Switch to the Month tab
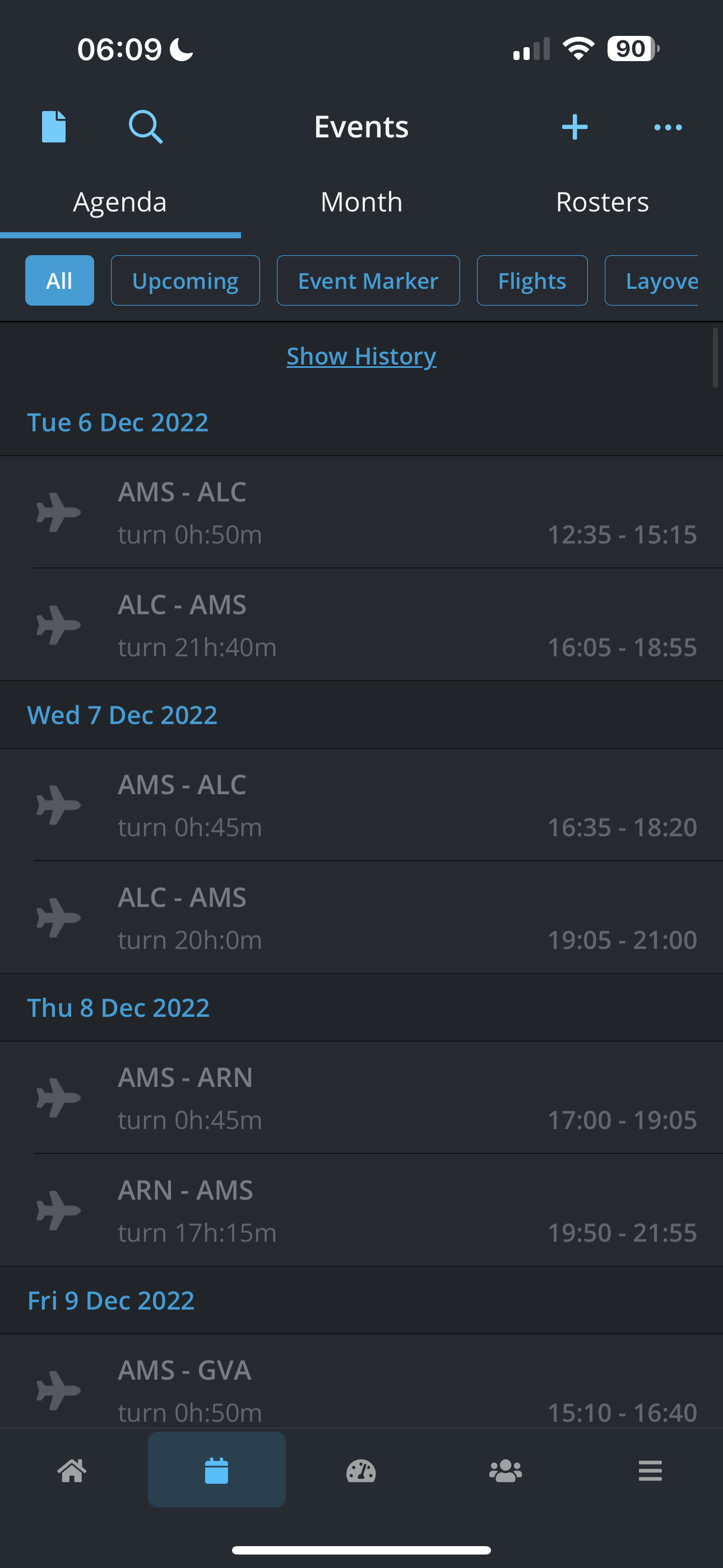Viewport: 723px width, 1568px height. 361,202
